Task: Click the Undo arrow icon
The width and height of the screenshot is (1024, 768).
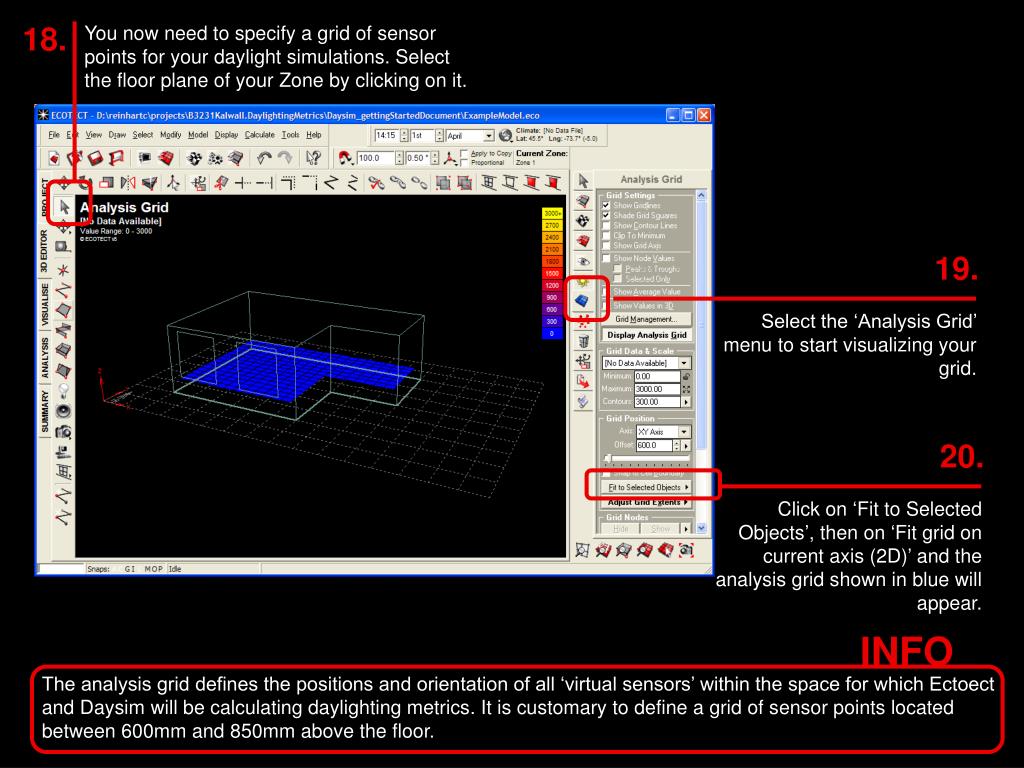Action: pos(264,158)
